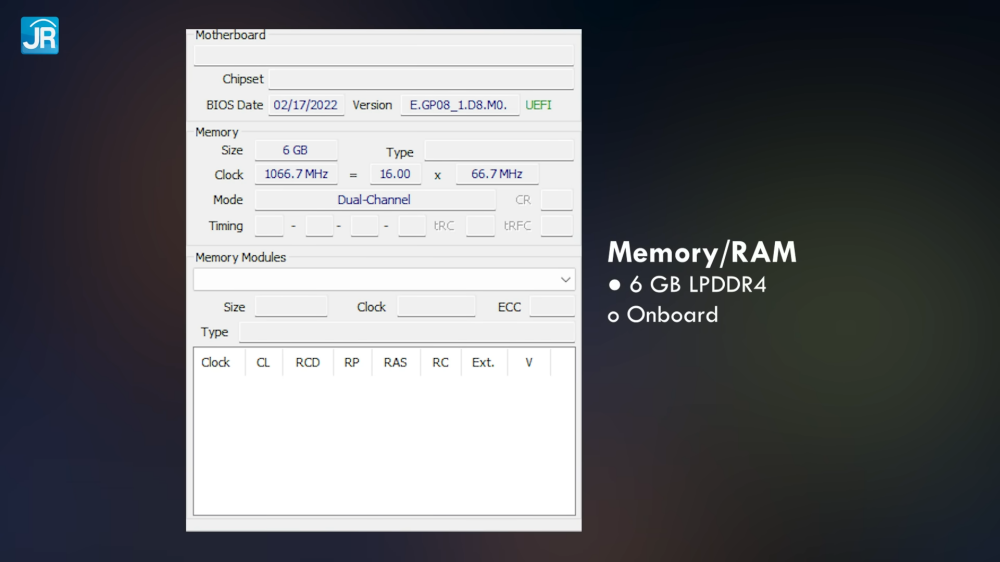Click the RCD column header
The image size is (1000, 562).
[308, 362]
